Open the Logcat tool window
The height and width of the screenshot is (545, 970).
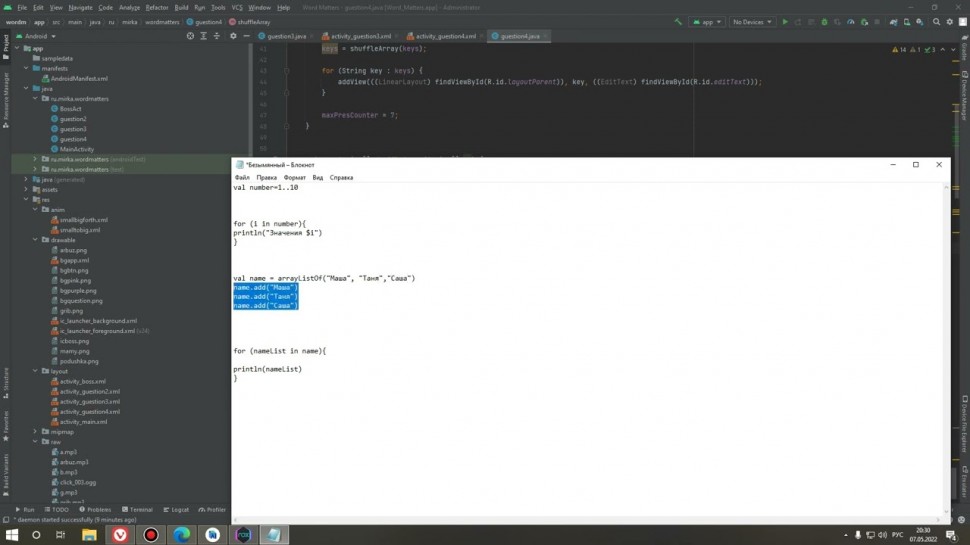coord(176,509)
